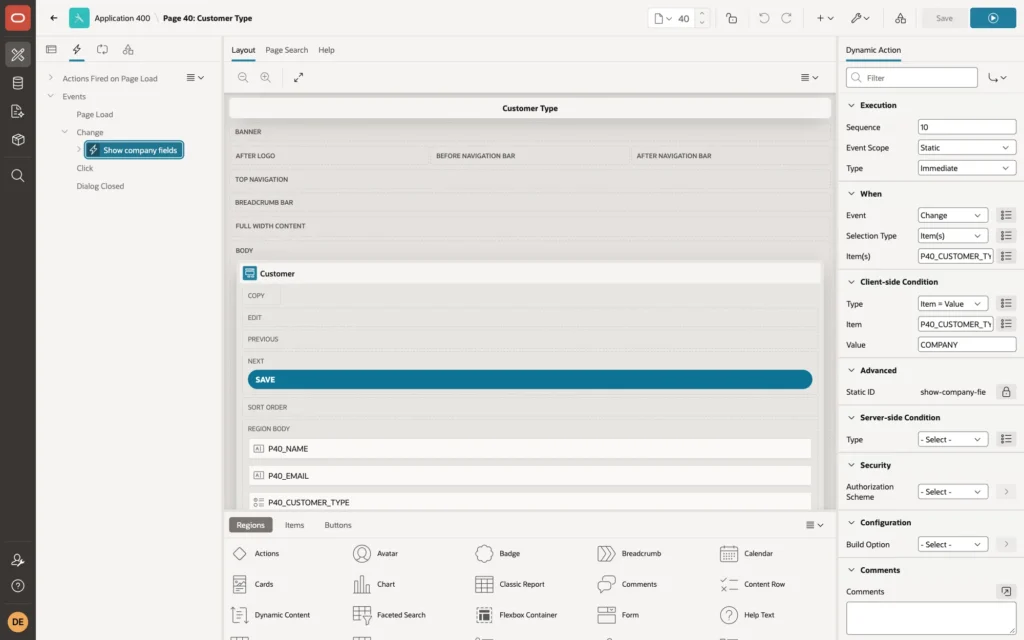The image size is (1024, 640).
Task: Collapse the Events tree node
Action: tap(50, 96)
